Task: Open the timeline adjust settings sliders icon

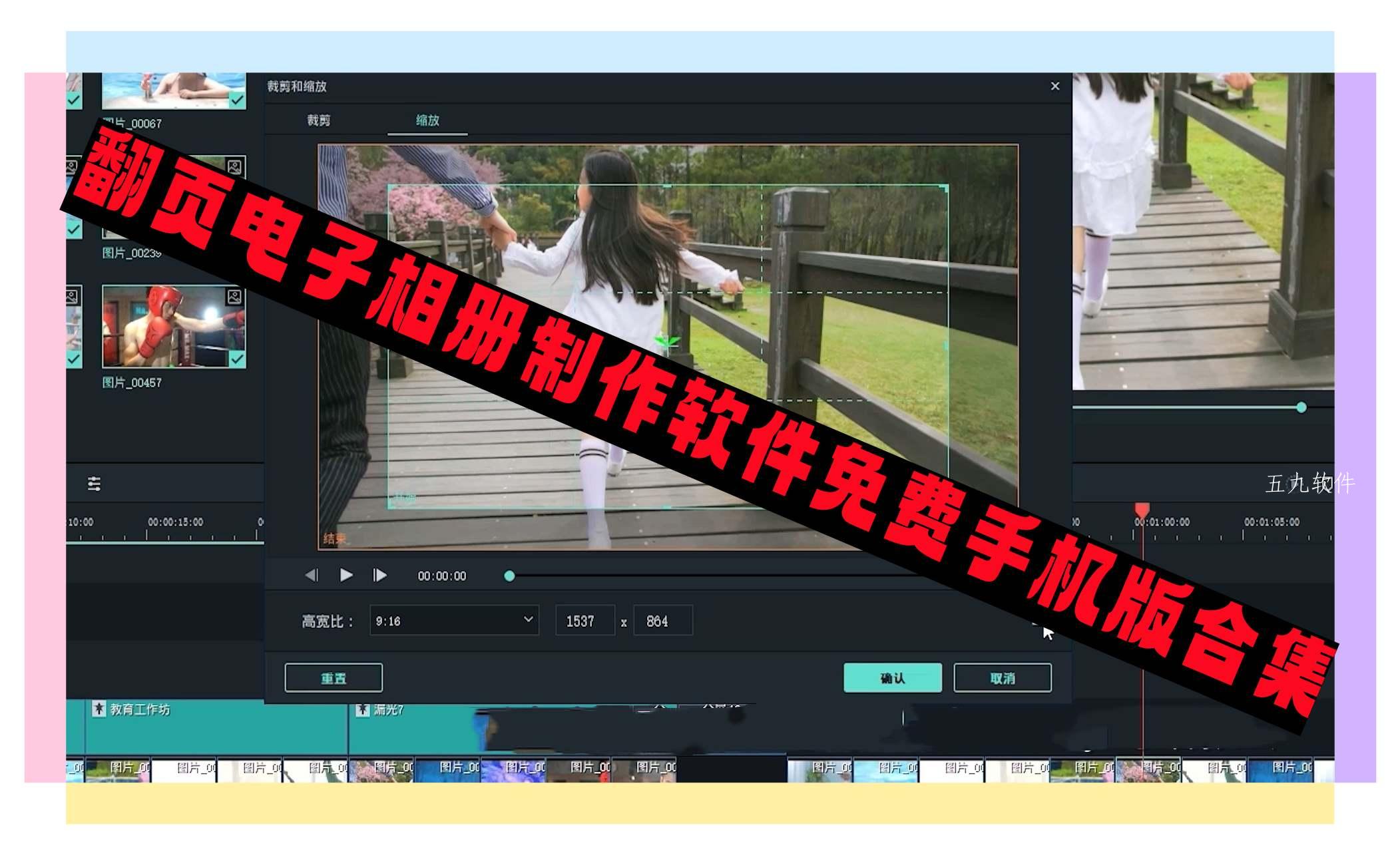Action: [x=95, y=484]
